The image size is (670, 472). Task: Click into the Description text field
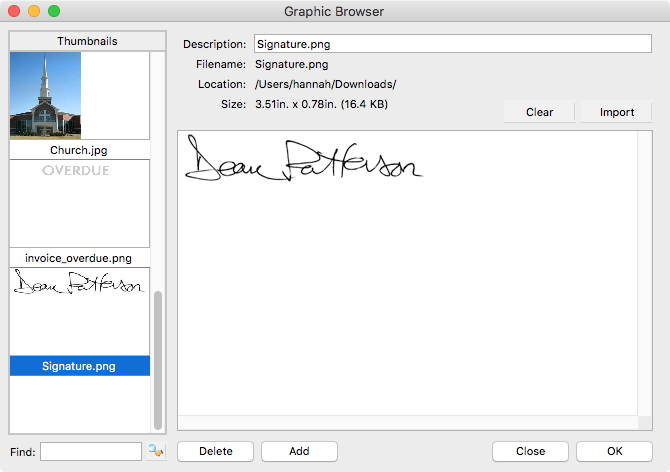click(452, 44)
